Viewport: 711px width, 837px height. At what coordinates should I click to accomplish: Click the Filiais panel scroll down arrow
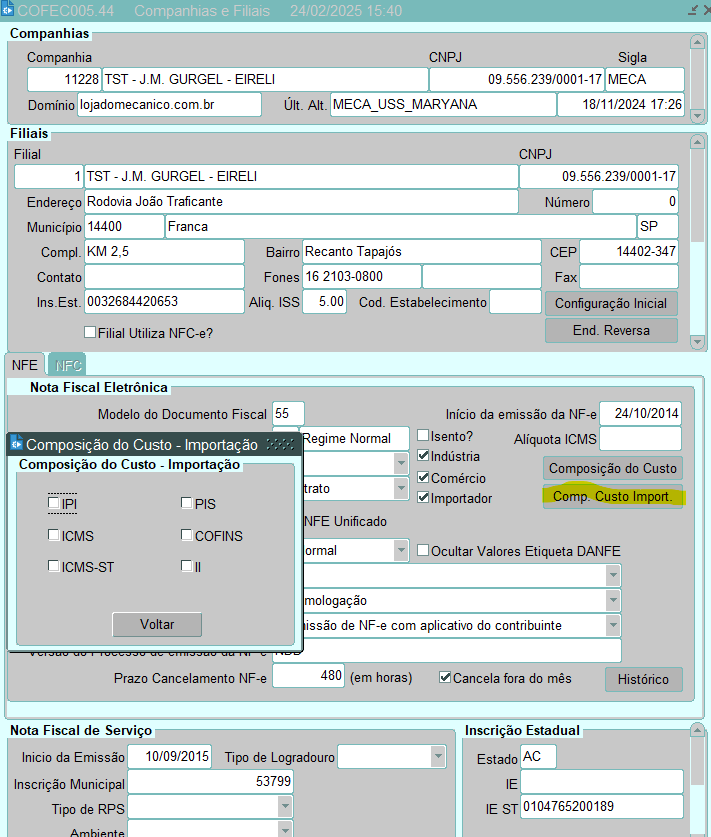point(697,342)
